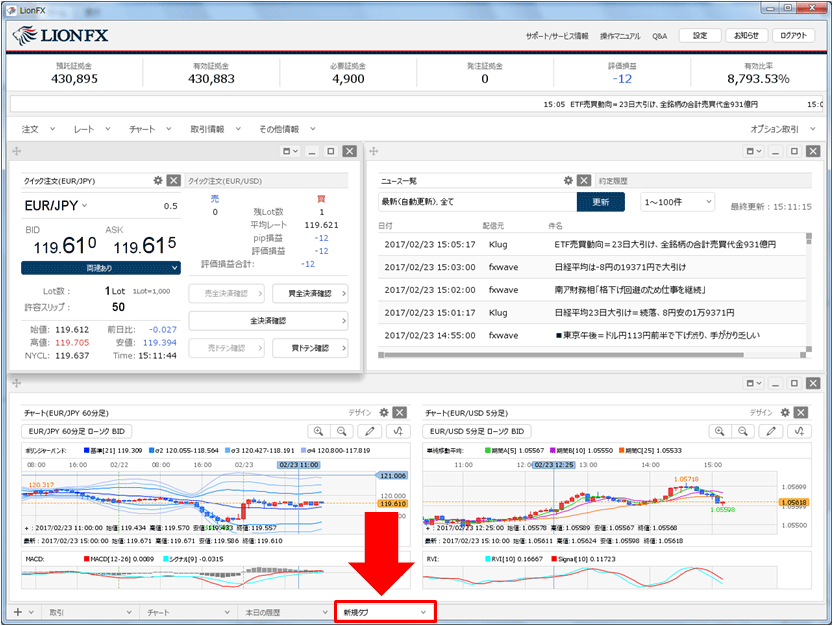Image resolution: width=833 pixels, height=626 pixels.
Task: Select the チャート bottom tab
Action: coord(189,612)
